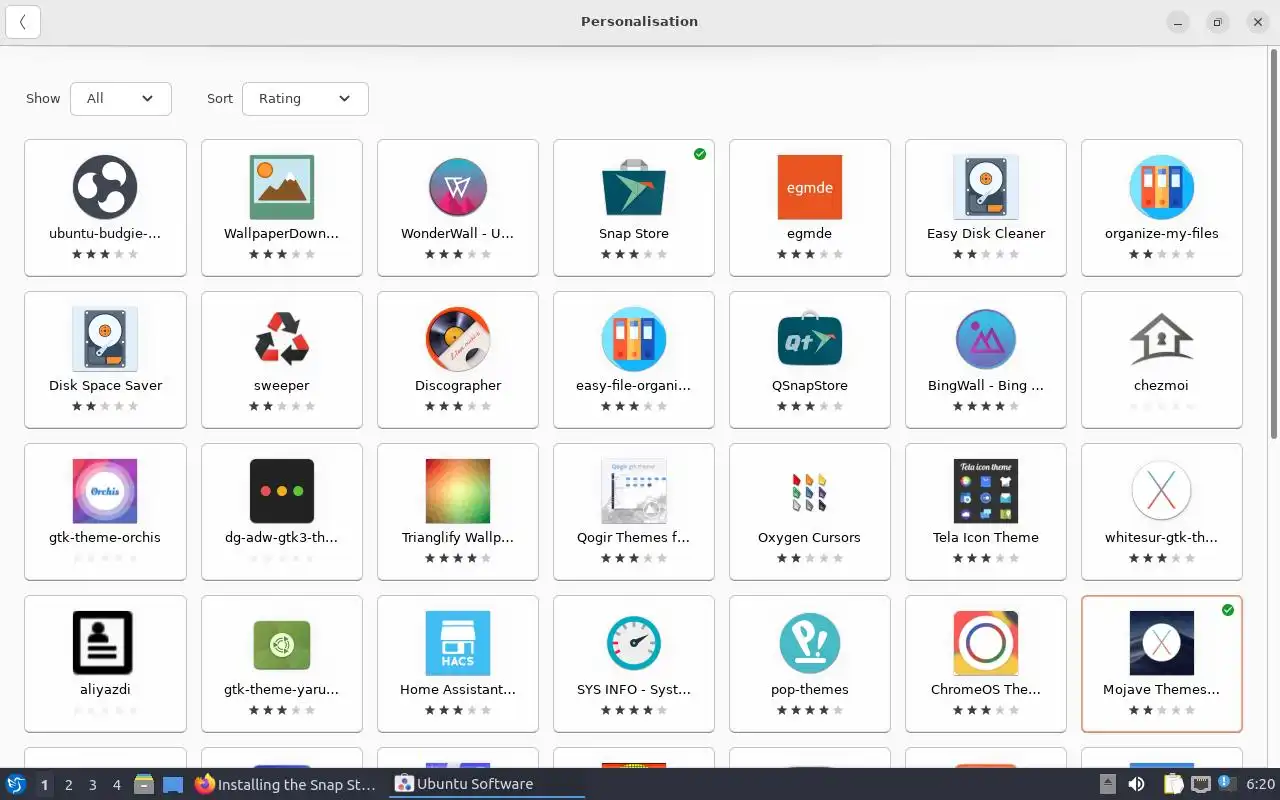The width and height of the screenshot is (1280, 800).
Task: Click the sweeper recycle icon
Action: pyautogui.click(x=282, y=339)
